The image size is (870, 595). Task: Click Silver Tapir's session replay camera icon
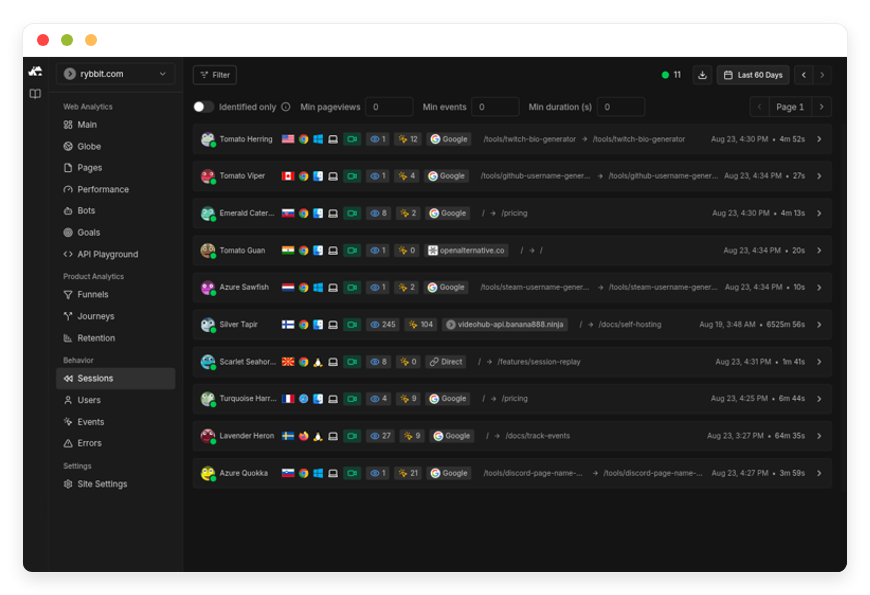coord(352,325)
